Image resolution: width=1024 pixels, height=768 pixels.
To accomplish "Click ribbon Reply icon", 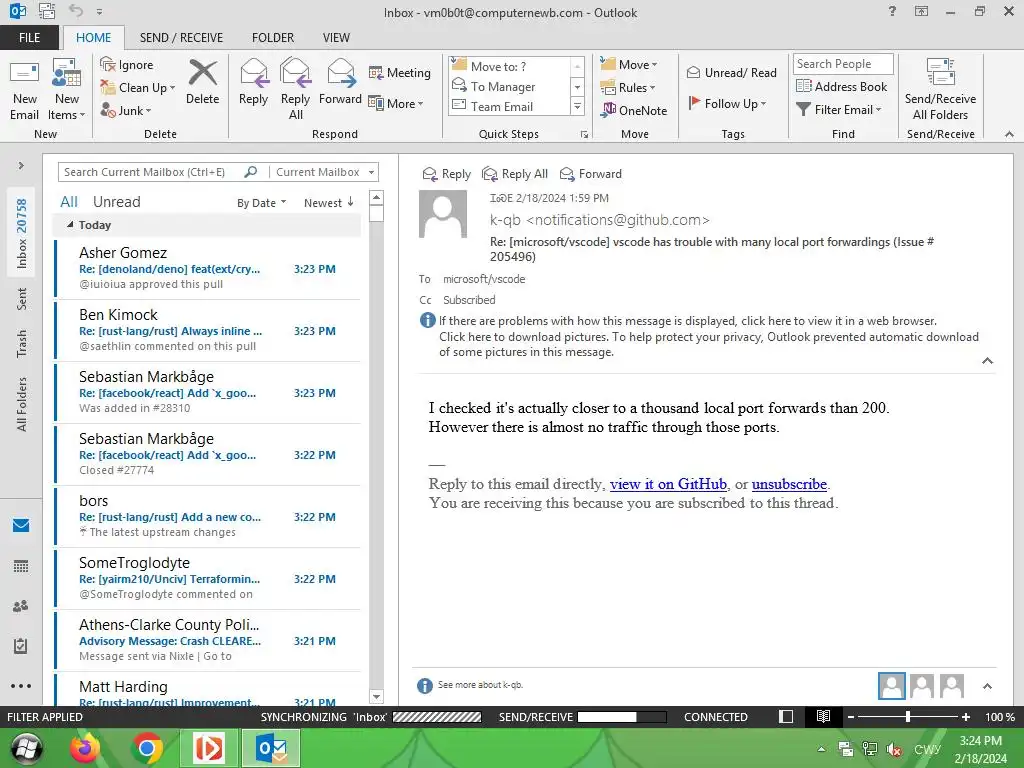I will (253, 82).
